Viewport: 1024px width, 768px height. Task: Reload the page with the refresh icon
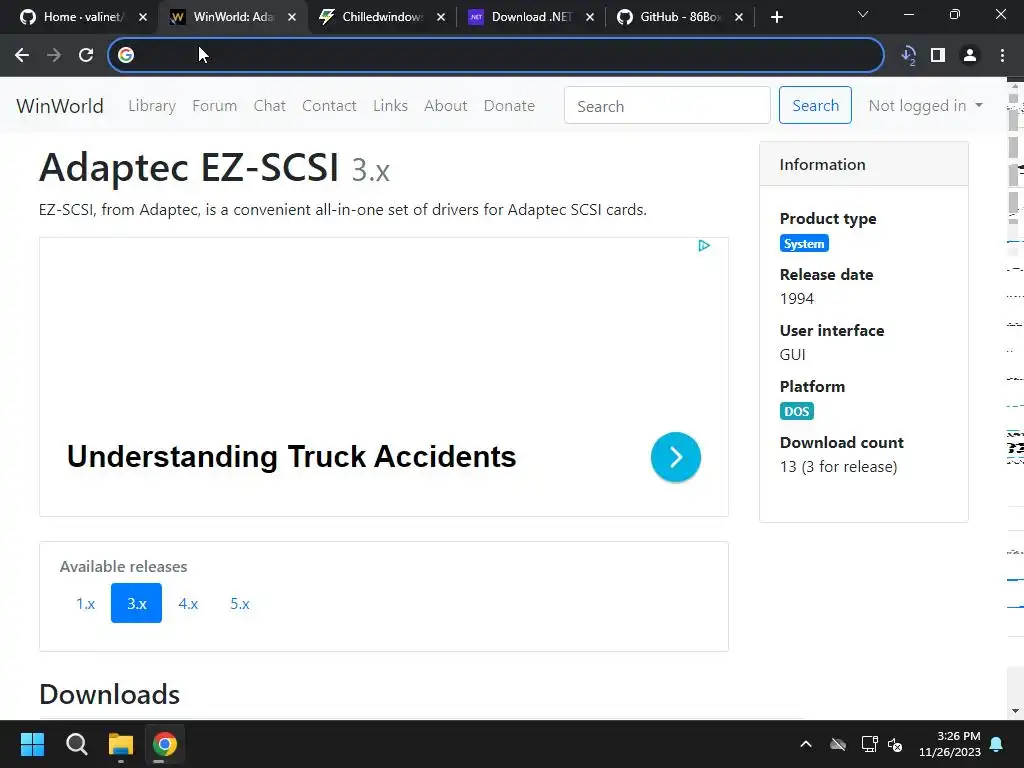click(x=86, y=56)
